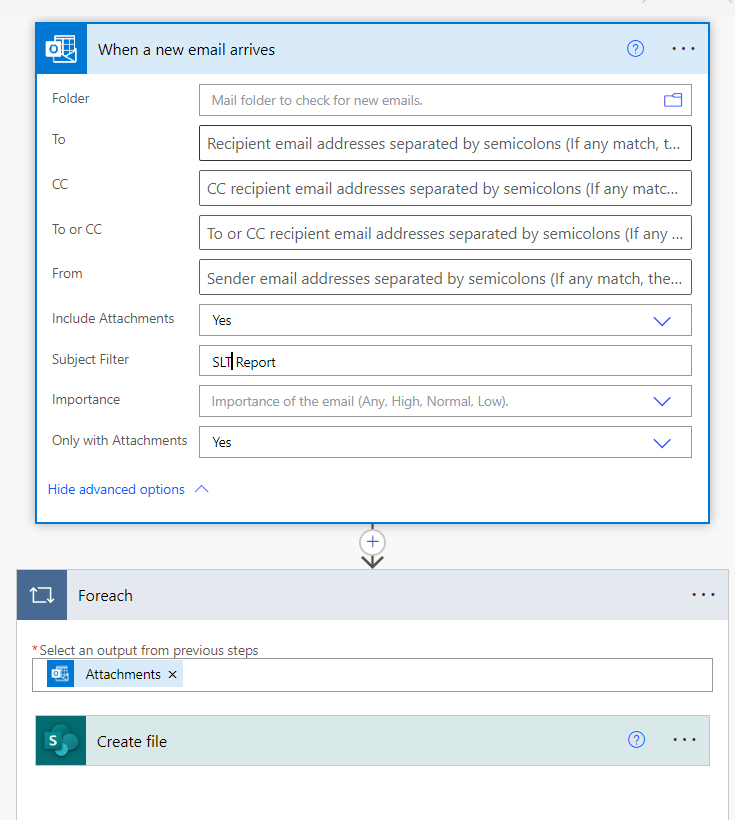Click the Outlook icon on email trigger card
This screenshot has height=820, width=735.
point(61,49)
